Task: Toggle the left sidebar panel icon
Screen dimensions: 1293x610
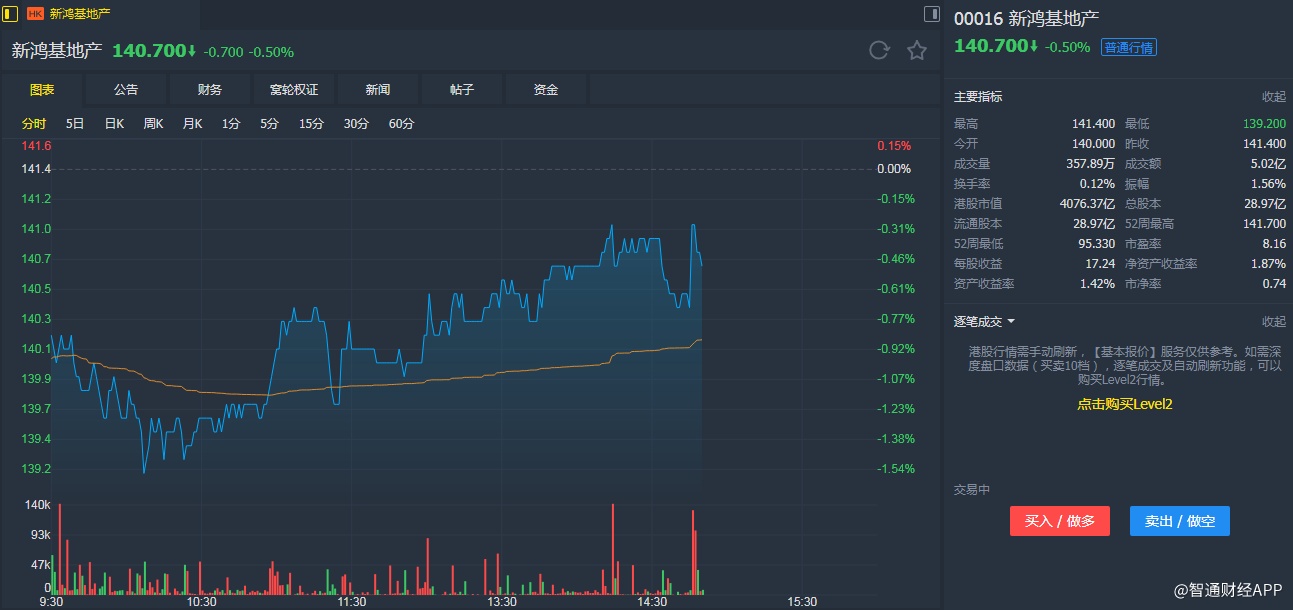Action: (10, 14)
